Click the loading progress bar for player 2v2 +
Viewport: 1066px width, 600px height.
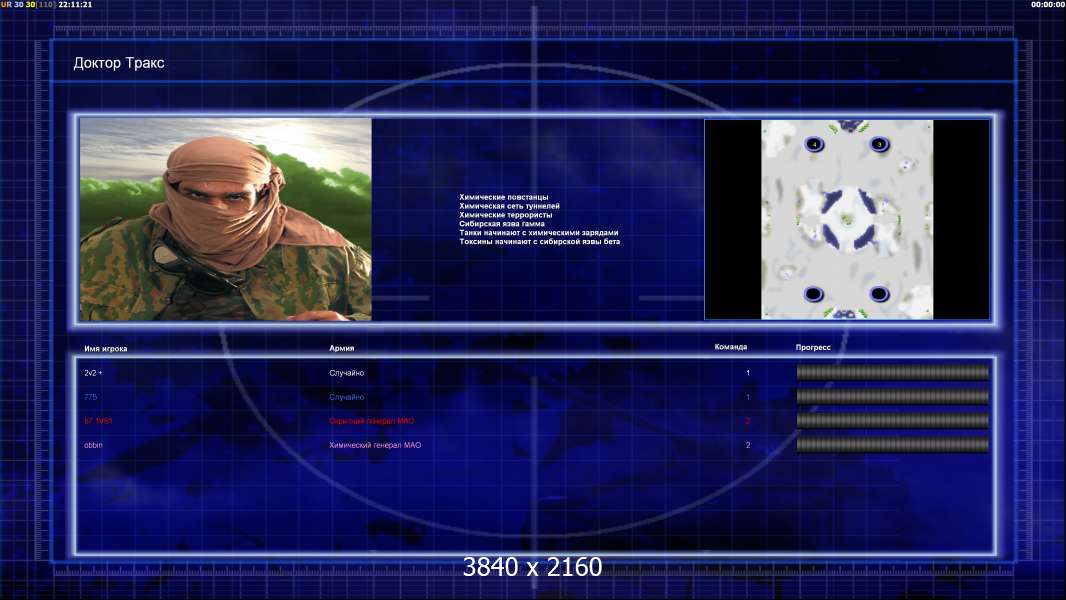click(893, 372)
